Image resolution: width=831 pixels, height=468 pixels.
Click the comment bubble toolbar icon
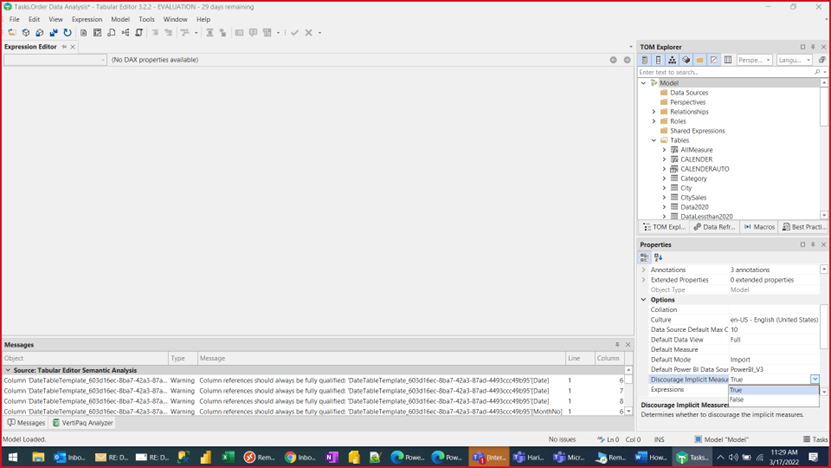tap(253, 33)
